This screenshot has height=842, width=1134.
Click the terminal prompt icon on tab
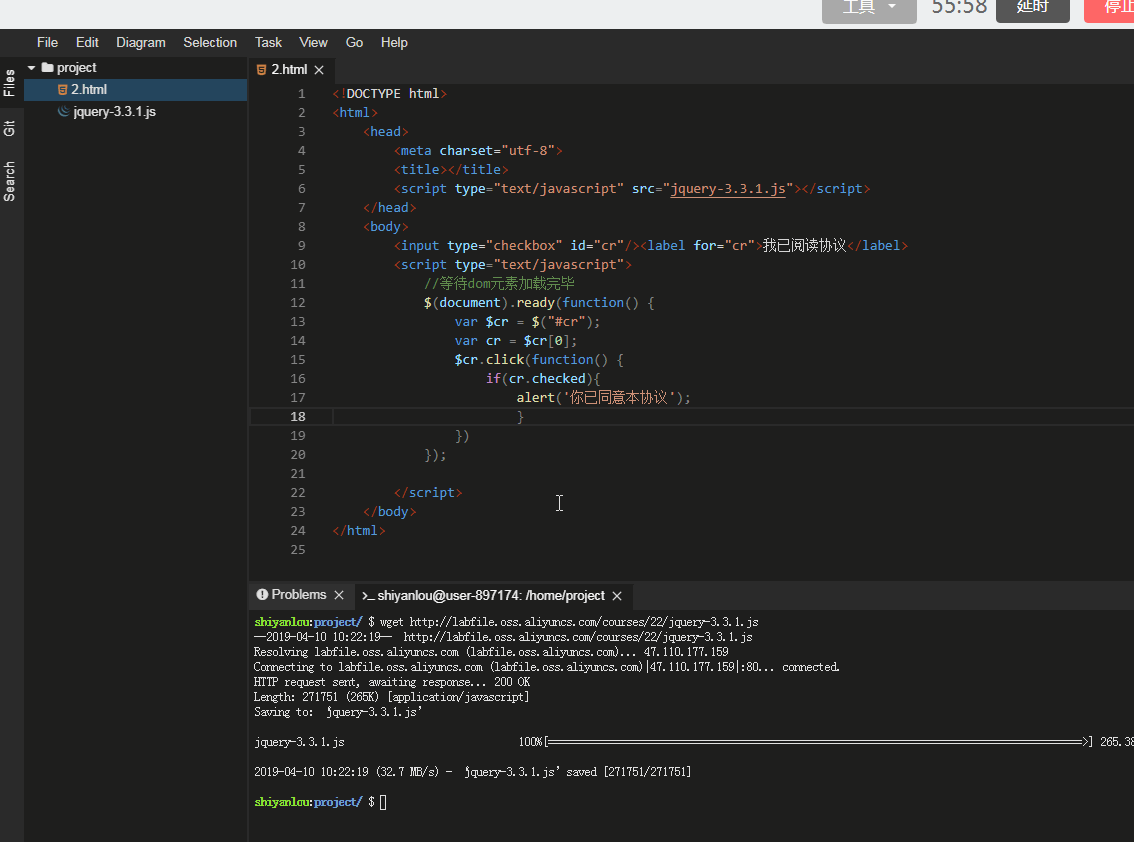(368, 596)
